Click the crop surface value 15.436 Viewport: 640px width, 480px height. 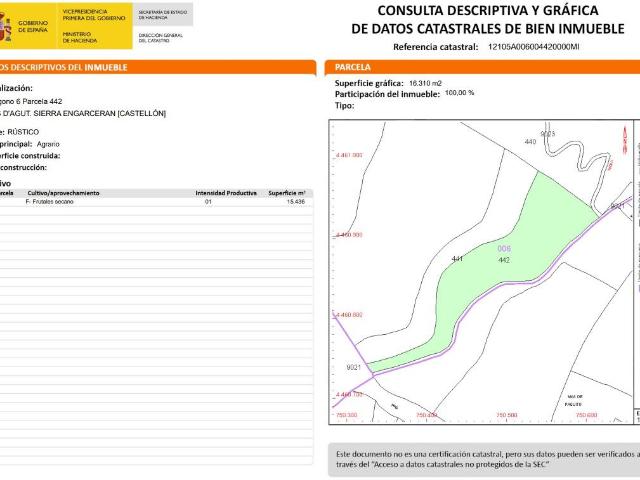[x=296, y=202]
